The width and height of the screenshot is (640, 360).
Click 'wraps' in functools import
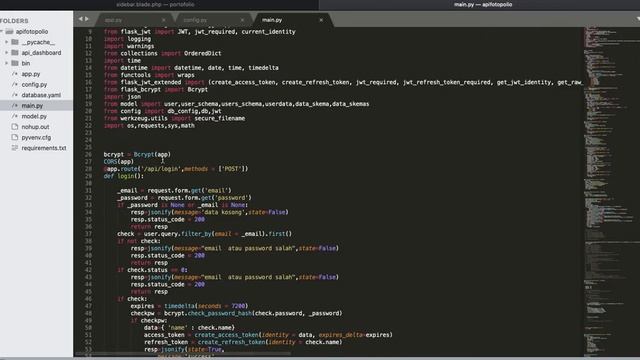click(x=186, y=75)
